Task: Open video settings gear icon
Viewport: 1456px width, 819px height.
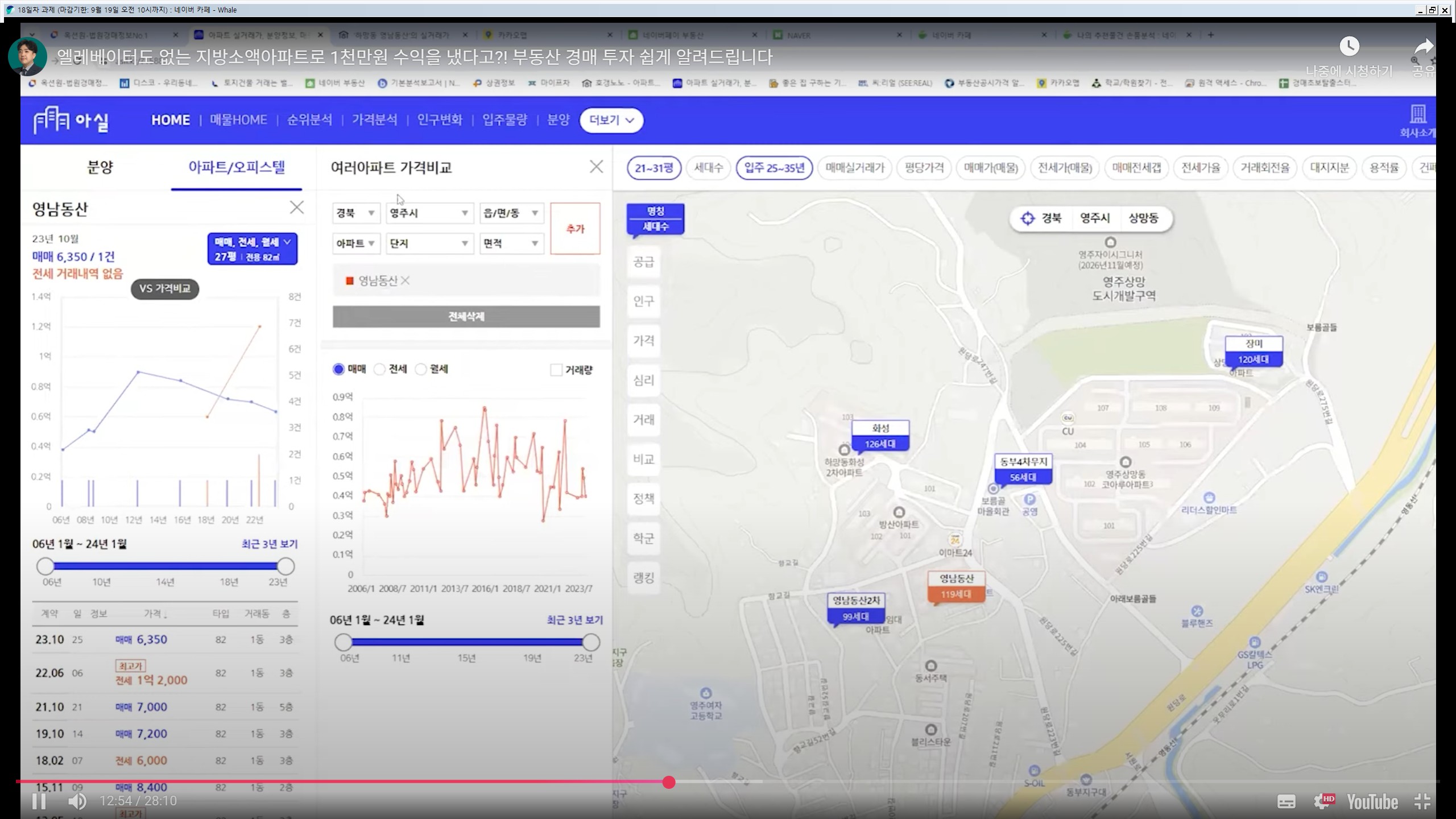Action: [1322, 801]
